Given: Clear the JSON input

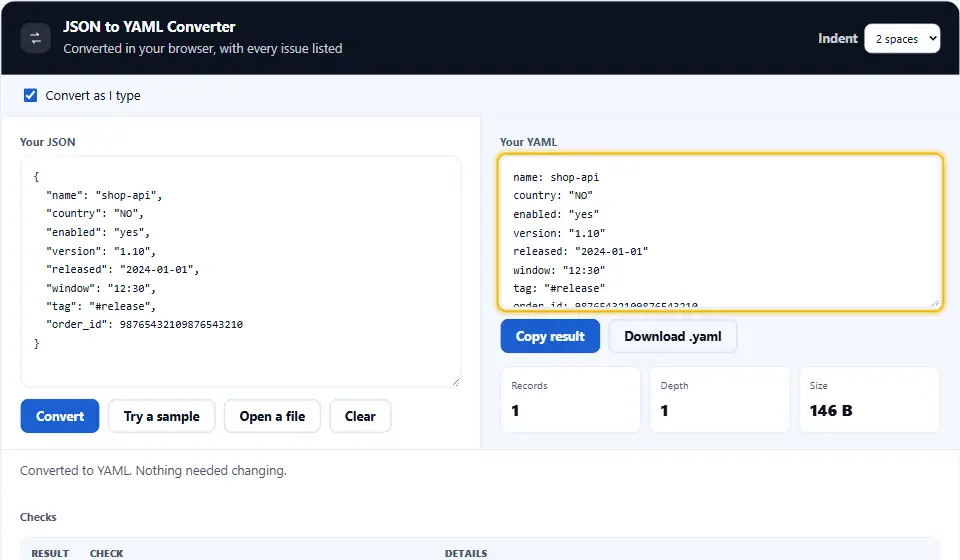Looking at the screenshot, I should pyautogui.click(x=360, y=416).
